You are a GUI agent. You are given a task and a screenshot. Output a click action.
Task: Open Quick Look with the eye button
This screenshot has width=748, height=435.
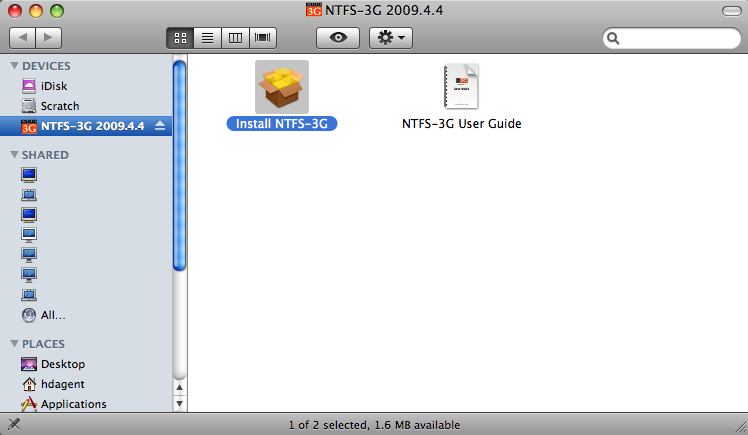click(338, 38)
